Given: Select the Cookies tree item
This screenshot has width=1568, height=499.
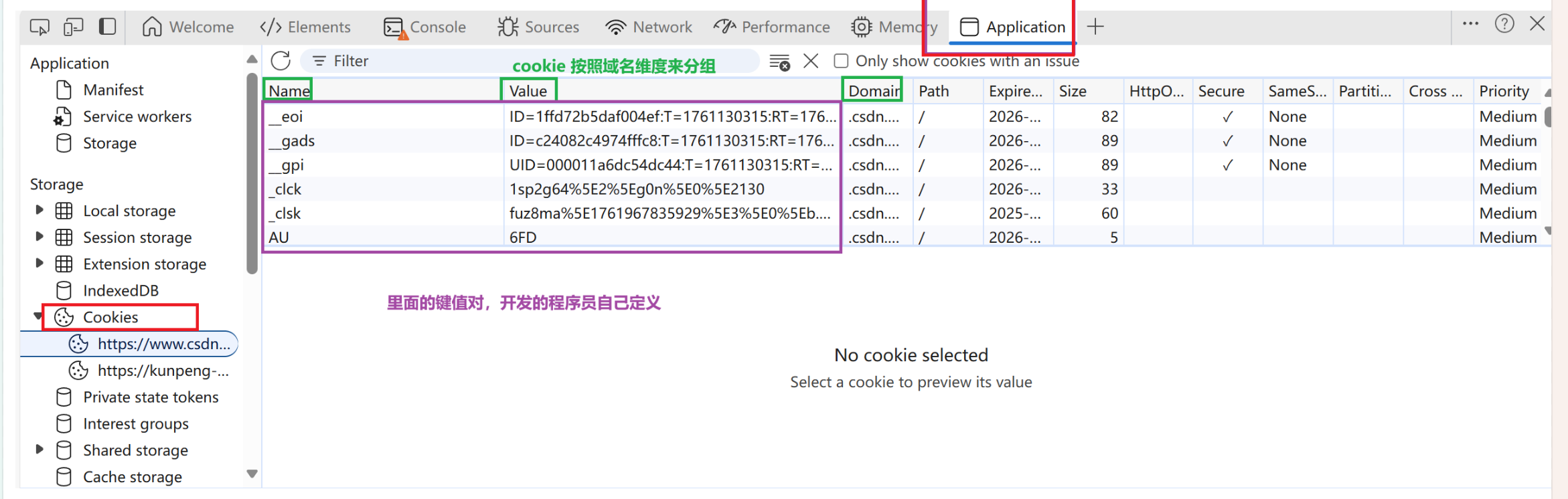Looking at the screenshot, I should coord(110,317).
